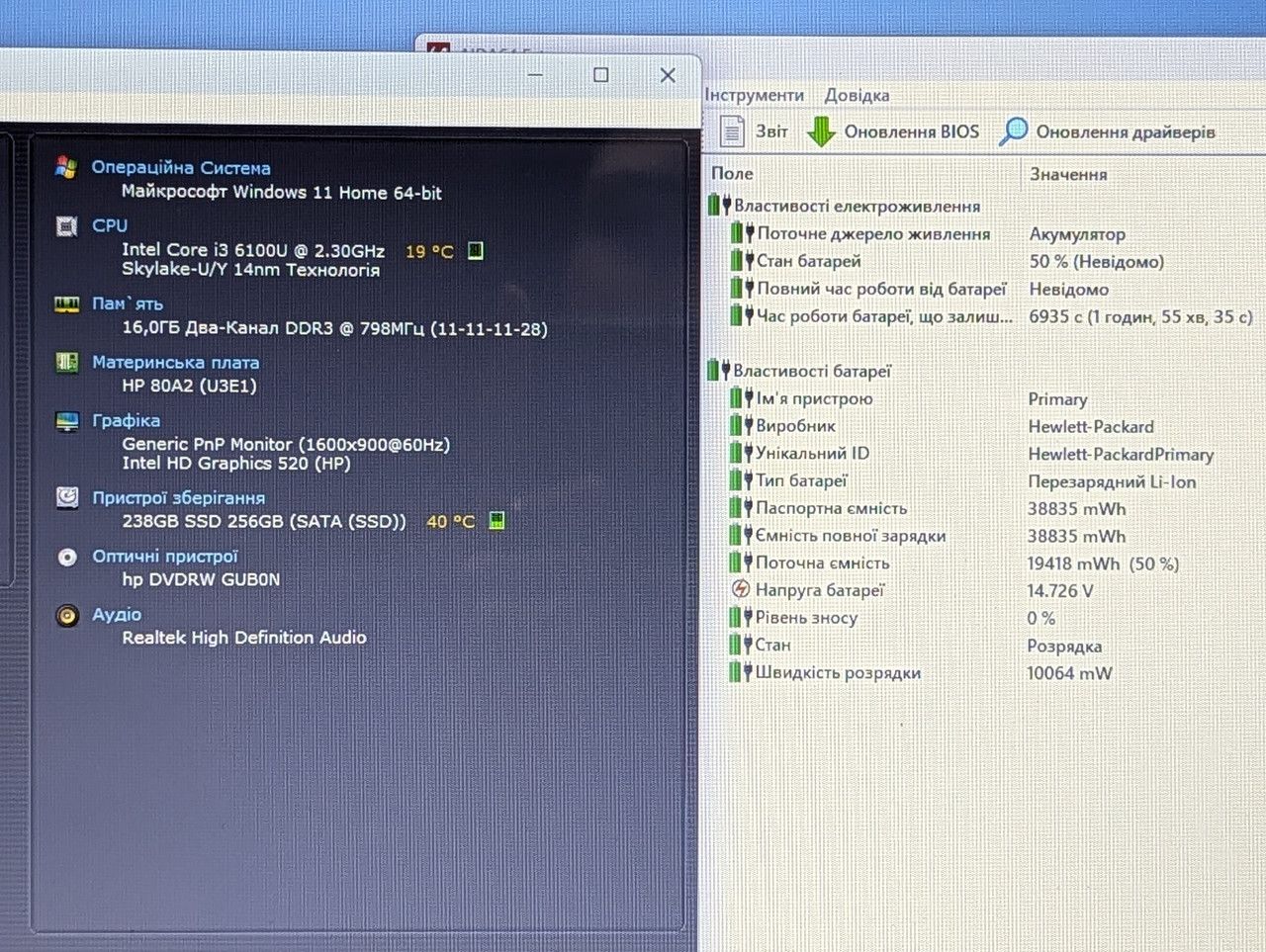Click the RAM module icon beside Пам`ять
The width and height of the screenshot is (1266, 952).
(66, 304)
